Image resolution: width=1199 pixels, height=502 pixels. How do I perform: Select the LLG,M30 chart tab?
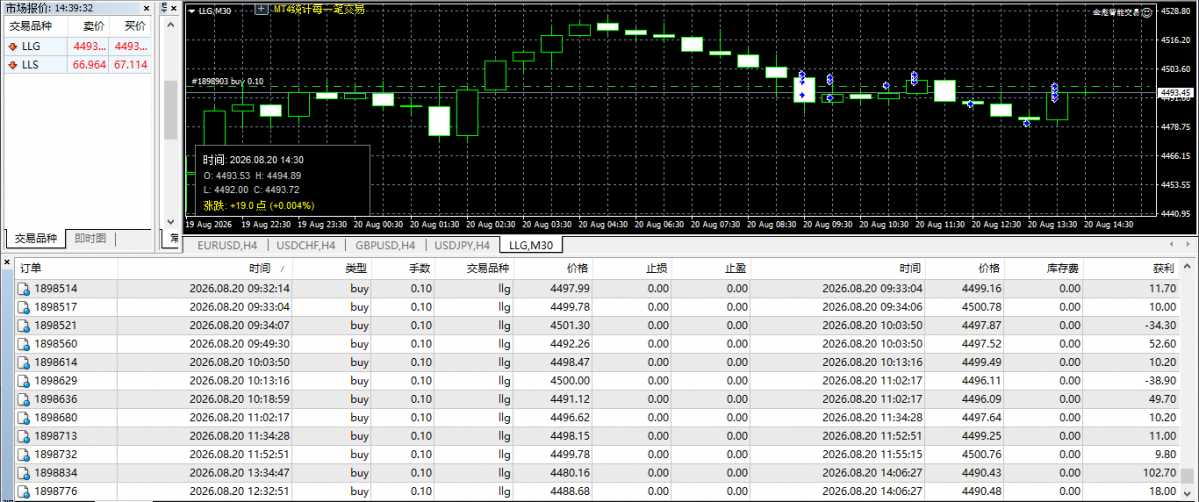531,245
